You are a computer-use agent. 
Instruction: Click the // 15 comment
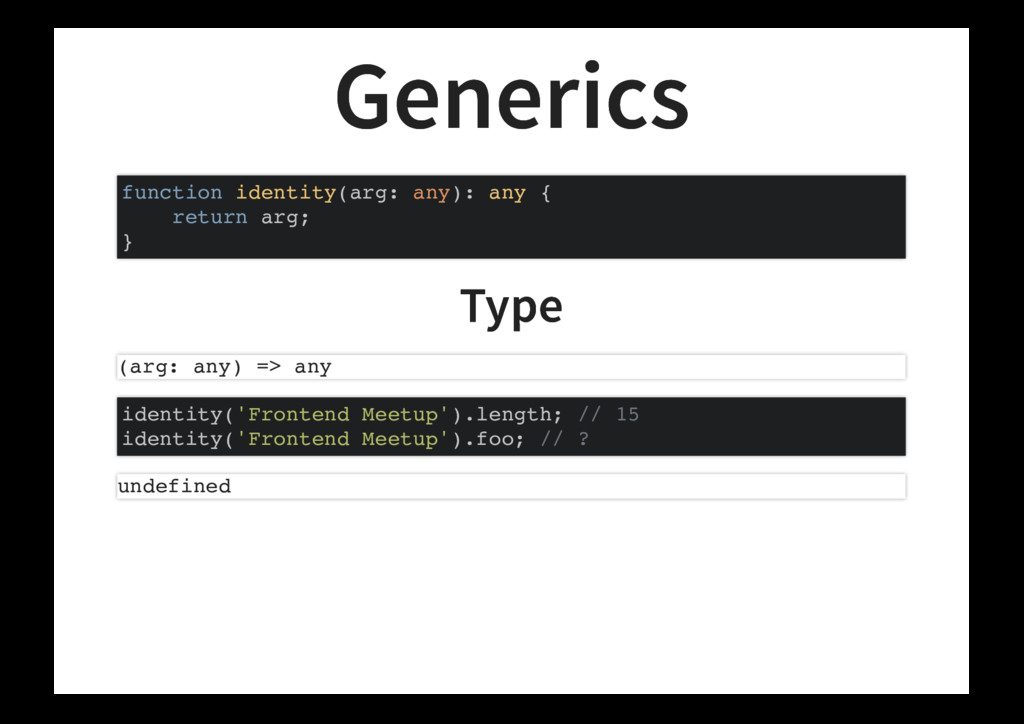pos(609,415)
